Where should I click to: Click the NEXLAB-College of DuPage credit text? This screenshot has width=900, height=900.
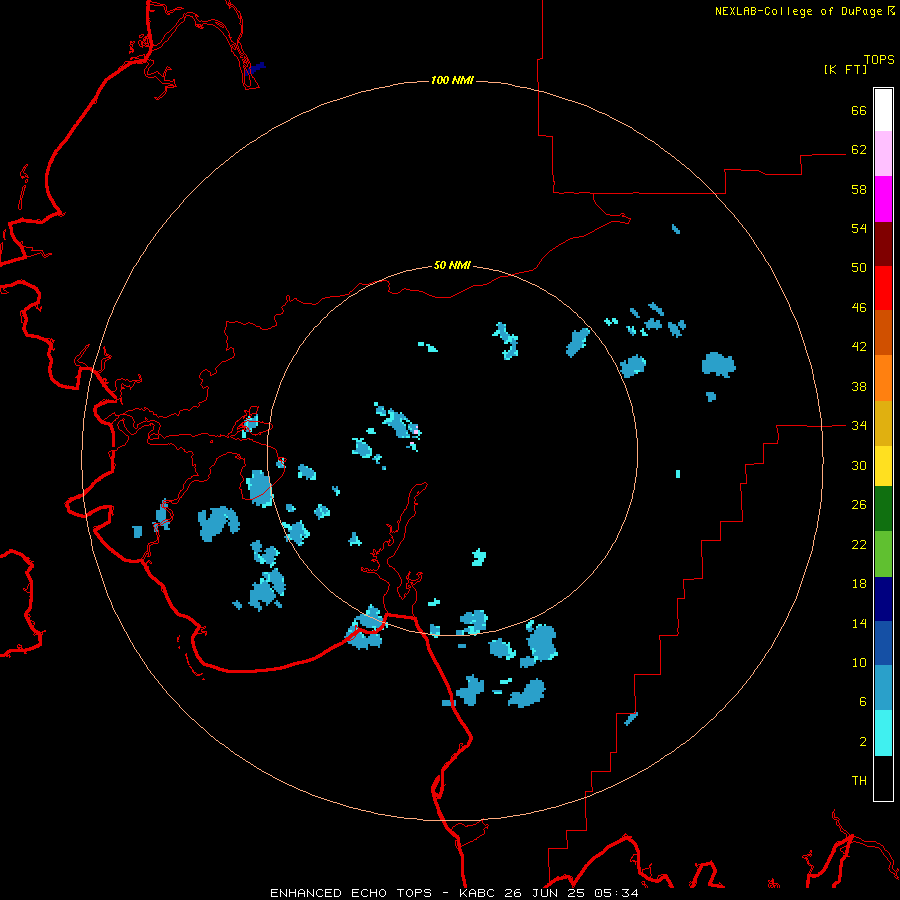(798, 11)
